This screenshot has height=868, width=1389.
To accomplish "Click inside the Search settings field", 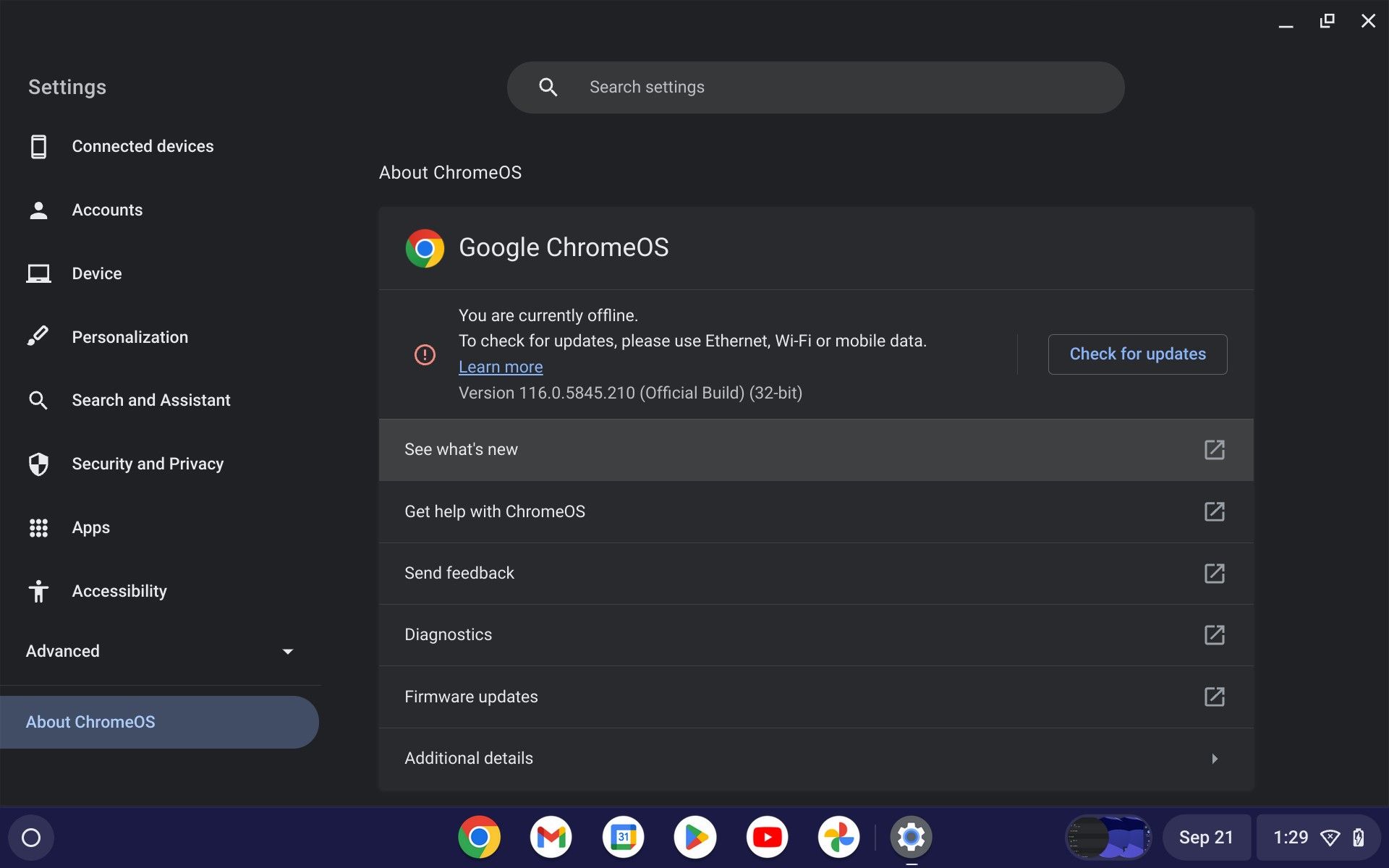I will click(x=816, y=87).
